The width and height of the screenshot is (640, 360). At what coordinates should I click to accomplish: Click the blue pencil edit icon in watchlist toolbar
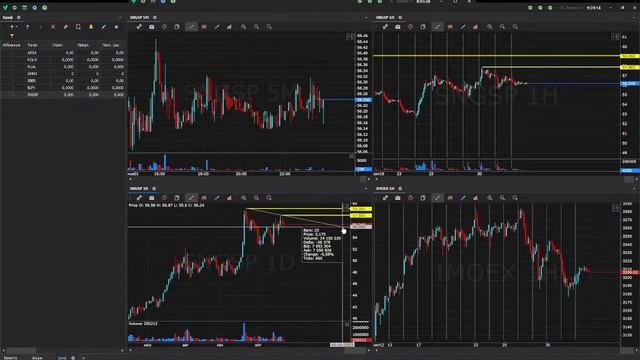click(x=103, y=27)
